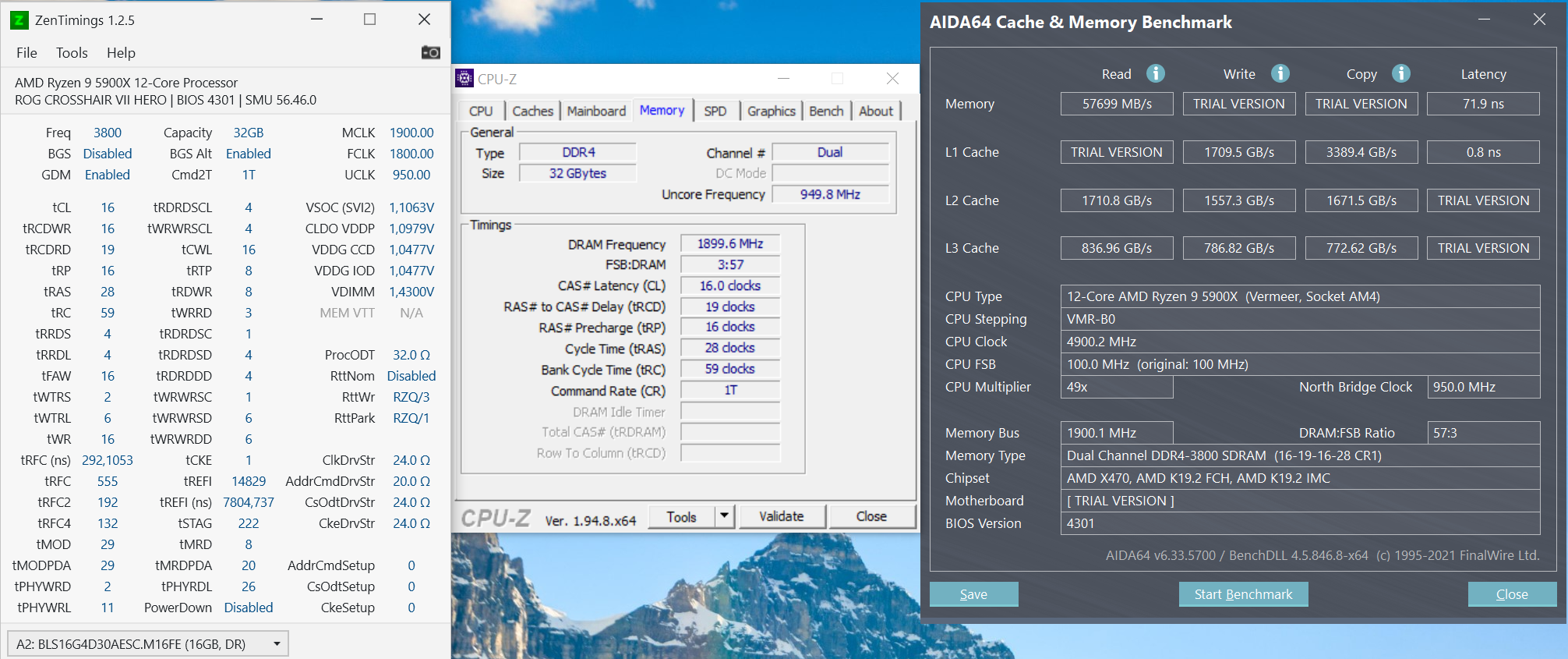This screenshot has height=659, width=1568.
Task: Click the ZenTimings green Z app icon
Action: [x=19, y=19]
